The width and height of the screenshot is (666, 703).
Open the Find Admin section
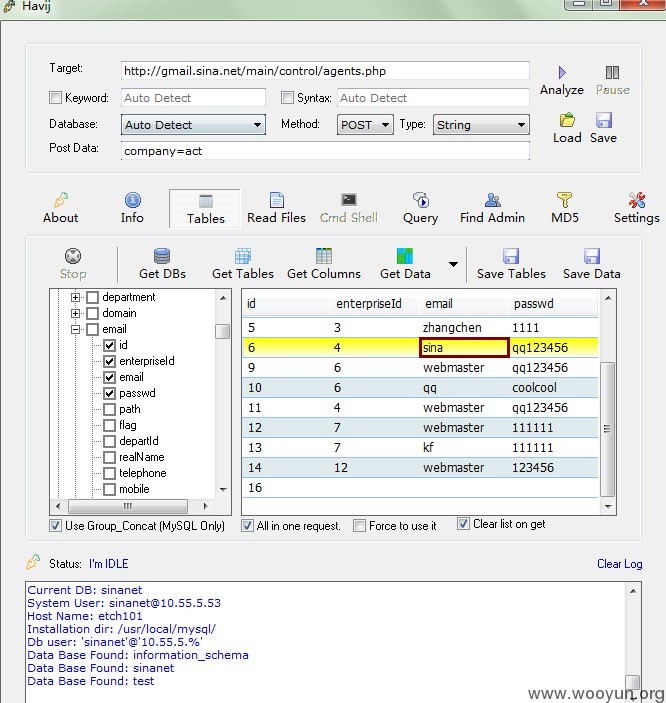pos(492,208)
